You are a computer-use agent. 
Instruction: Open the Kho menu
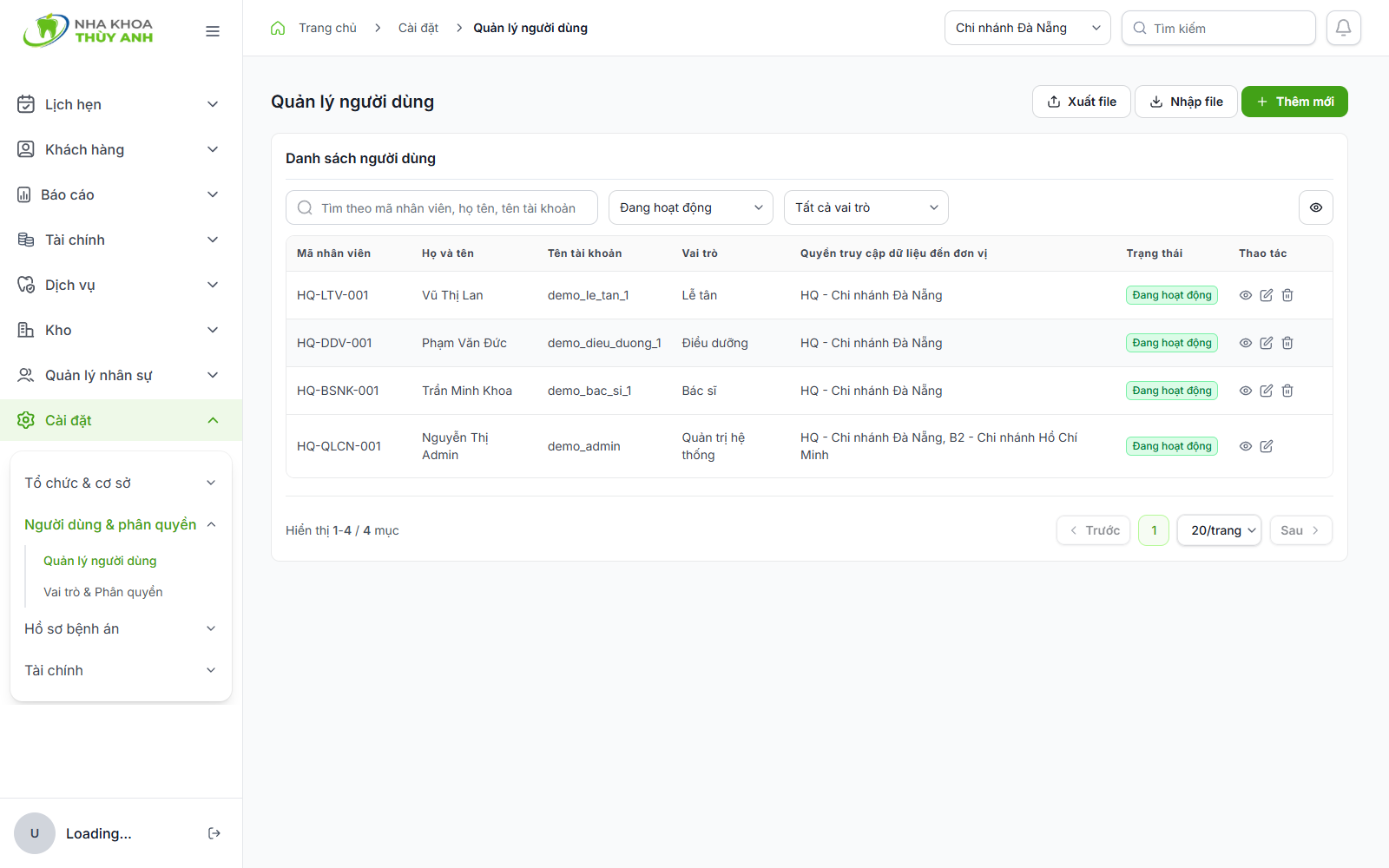coord(121,330)
